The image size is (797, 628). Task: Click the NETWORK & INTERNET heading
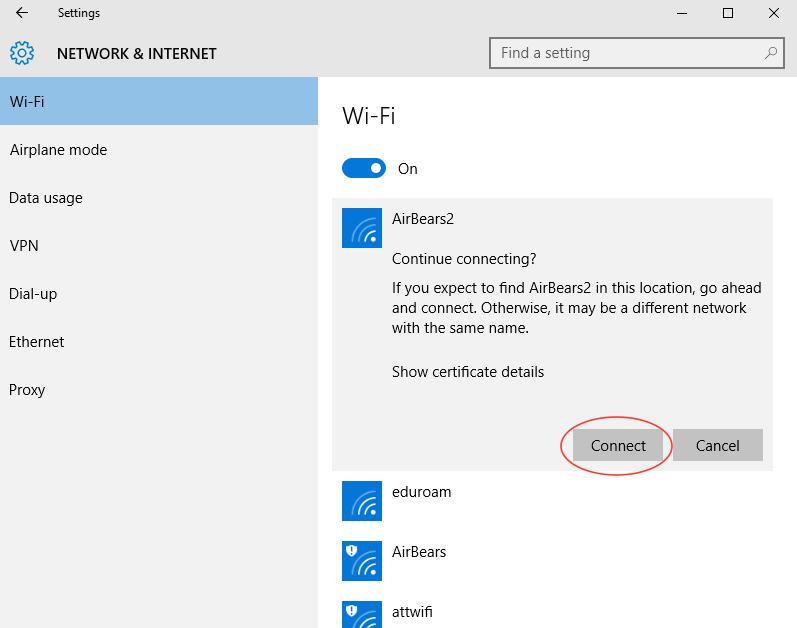[x=137, y=53]
